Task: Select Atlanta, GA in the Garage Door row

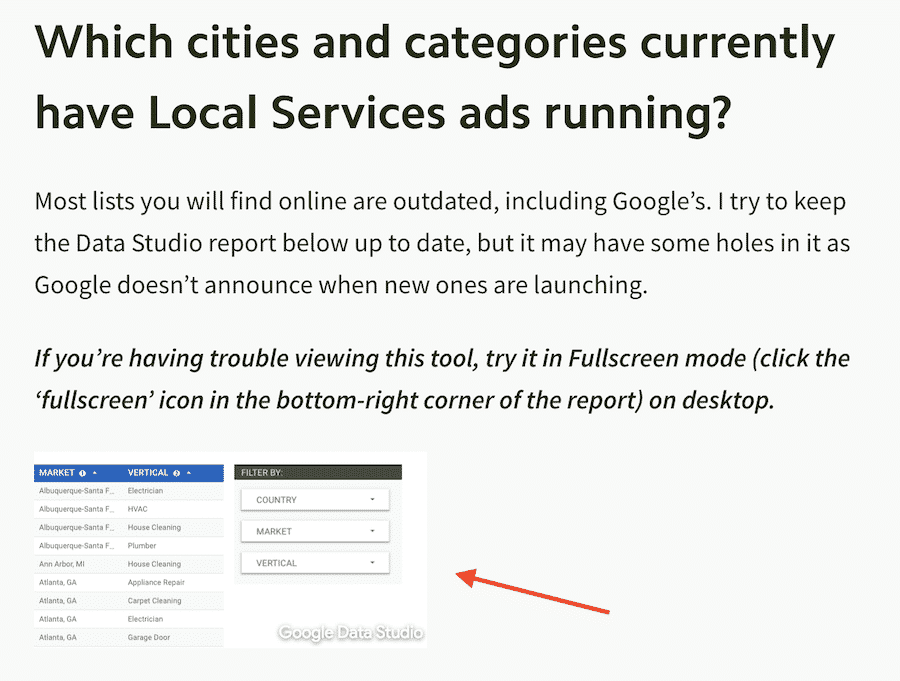Action: point(58,637)
